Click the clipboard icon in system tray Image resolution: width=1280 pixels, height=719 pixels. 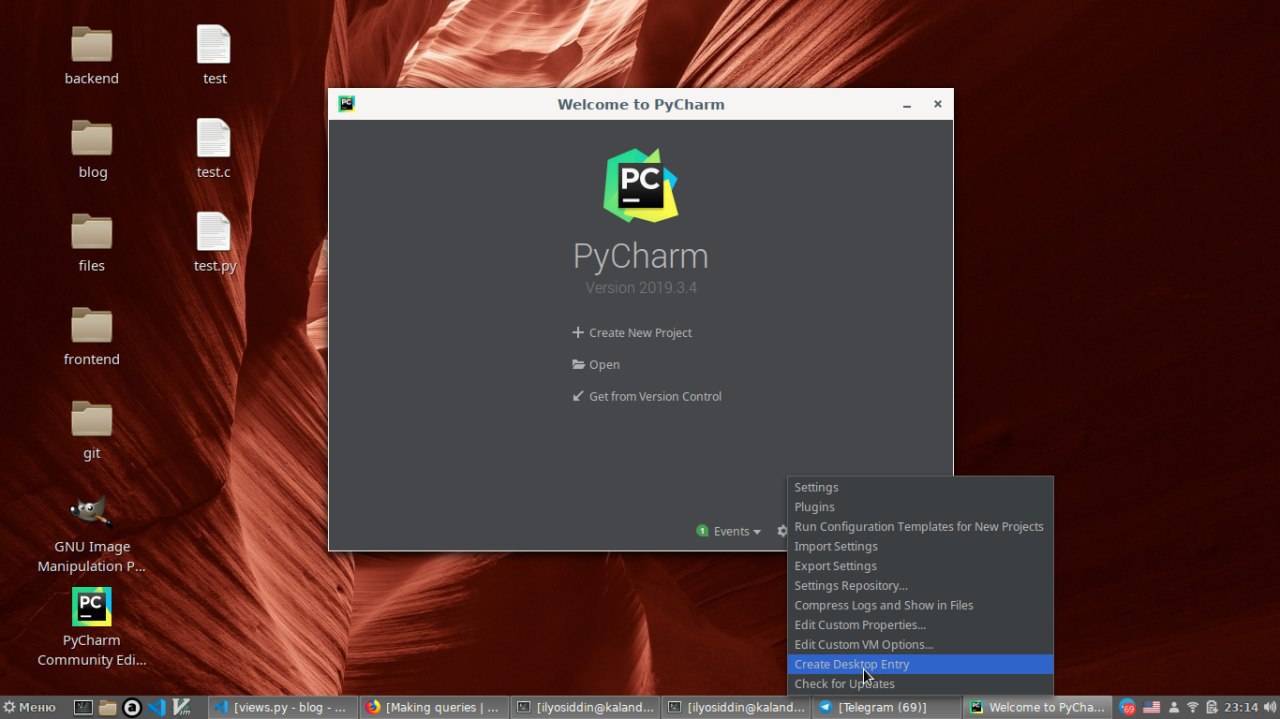(1211, 707)
